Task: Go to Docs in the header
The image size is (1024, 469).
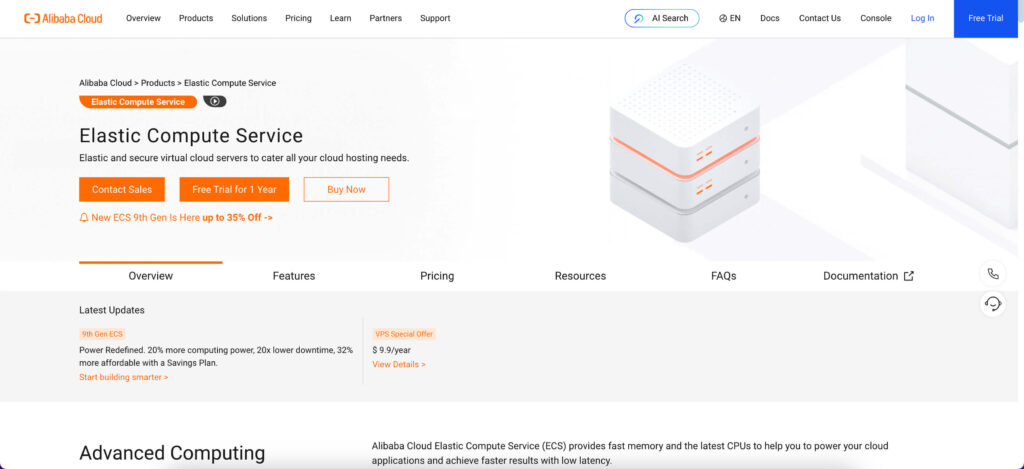Action: click(x=769, y=18)
